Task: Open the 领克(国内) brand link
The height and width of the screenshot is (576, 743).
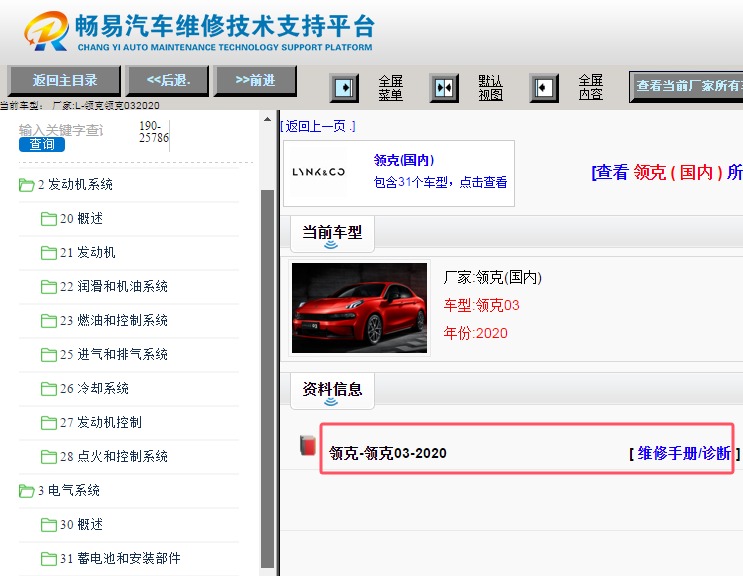Action: [x=404, y=160]
